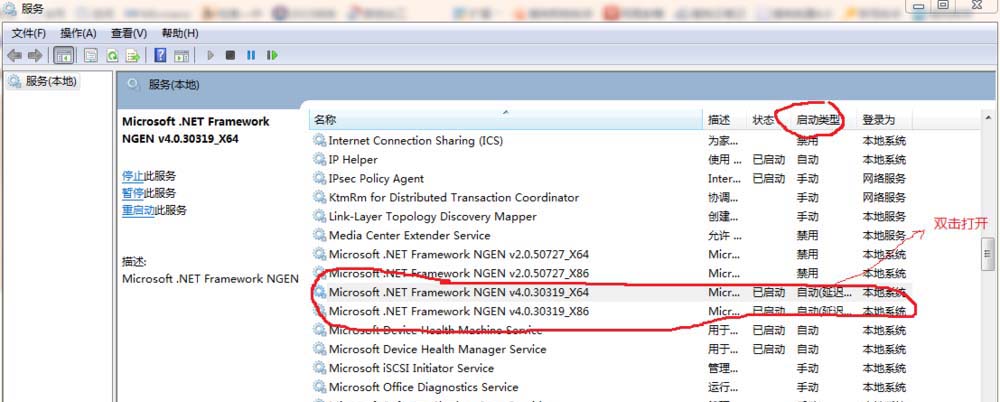Open the blue Help question mark icon

[161, 56]
